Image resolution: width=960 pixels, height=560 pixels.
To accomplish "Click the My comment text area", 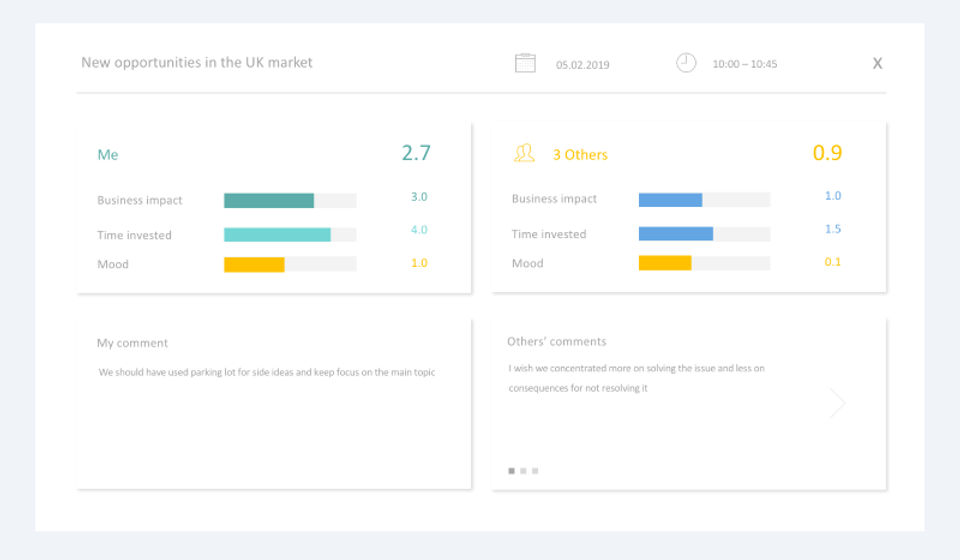I will [267, 372].
